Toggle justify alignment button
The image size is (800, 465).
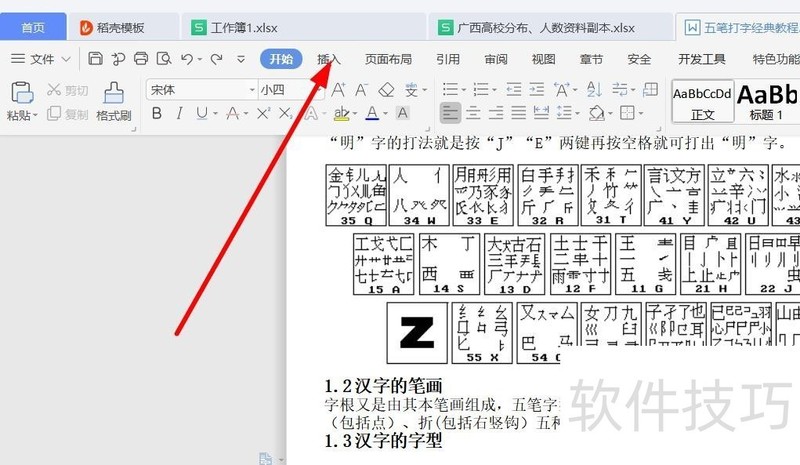click(x=518, y=113)
